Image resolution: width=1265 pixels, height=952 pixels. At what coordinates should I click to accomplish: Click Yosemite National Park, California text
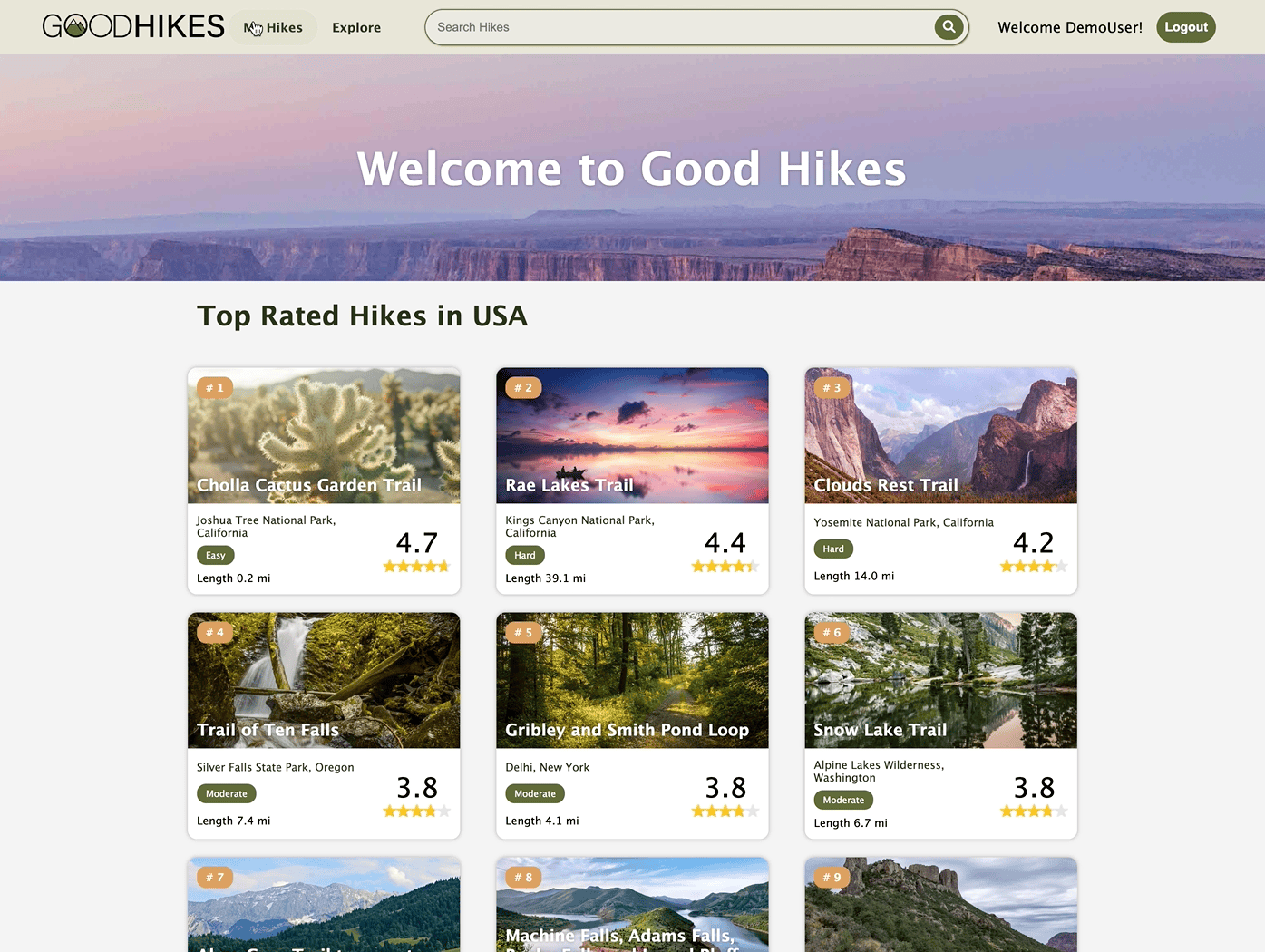[x=903, y=522]
